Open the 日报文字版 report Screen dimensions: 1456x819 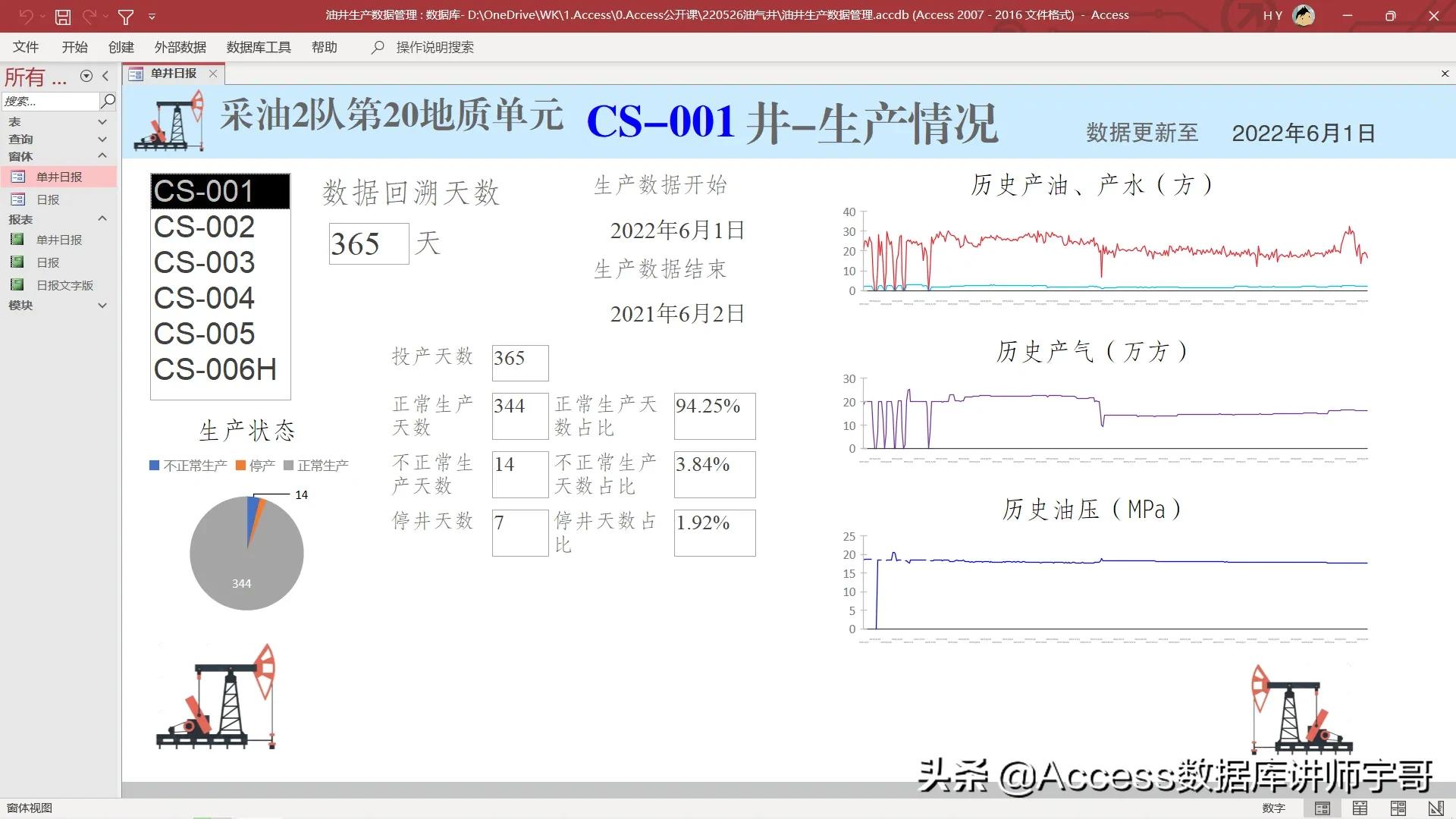point(65,284)
